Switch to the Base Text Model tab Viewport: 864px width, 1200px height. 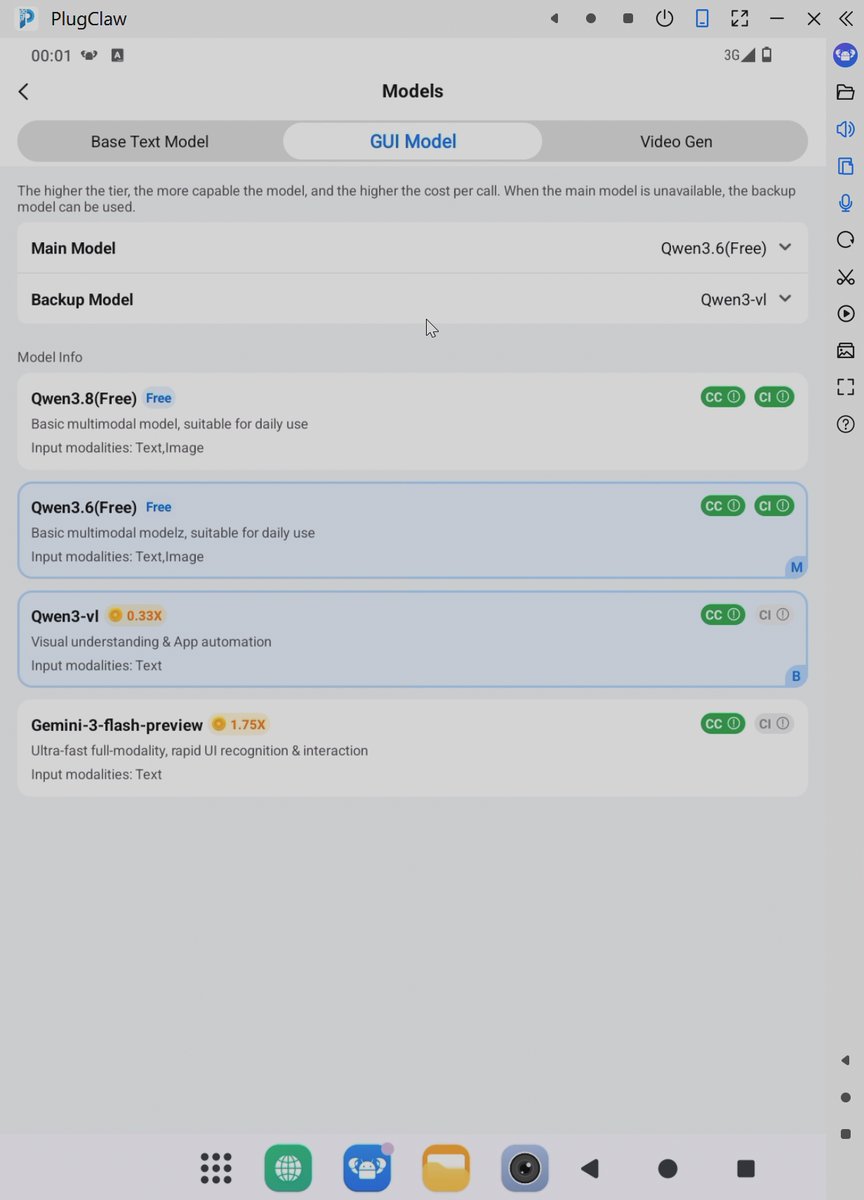[150, 142]
